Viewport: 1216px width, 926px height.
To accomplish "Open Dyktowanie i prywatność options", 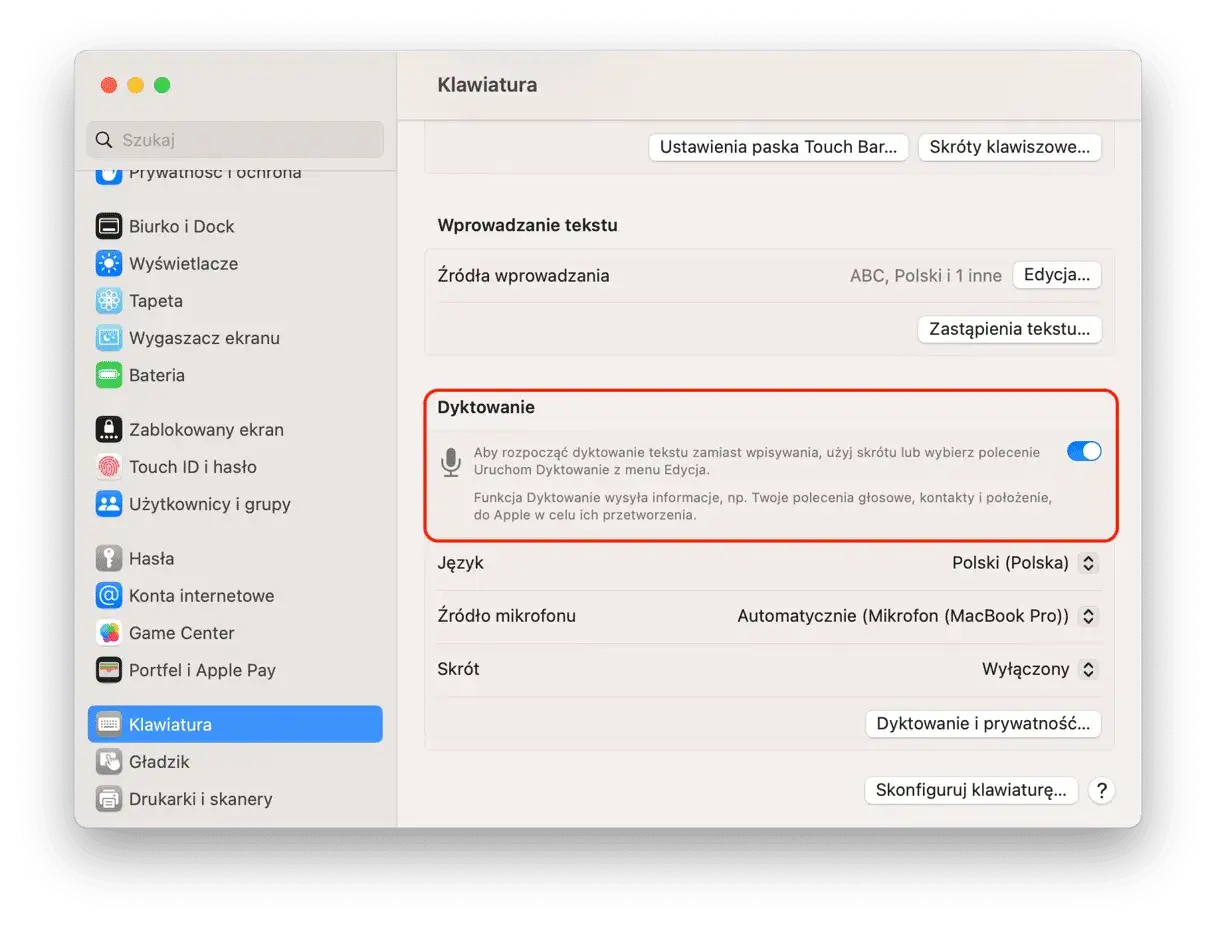I will [982, 723].
